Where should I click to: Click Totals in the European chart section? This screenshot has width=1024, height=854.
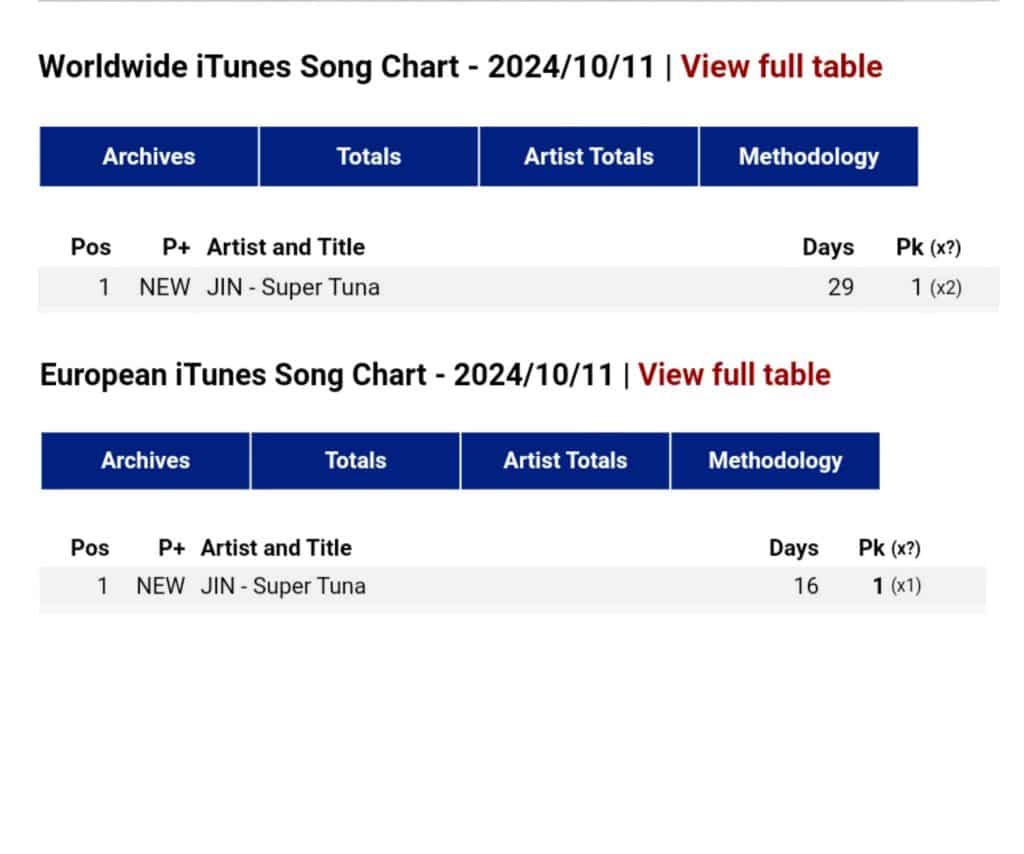[355, 461]
